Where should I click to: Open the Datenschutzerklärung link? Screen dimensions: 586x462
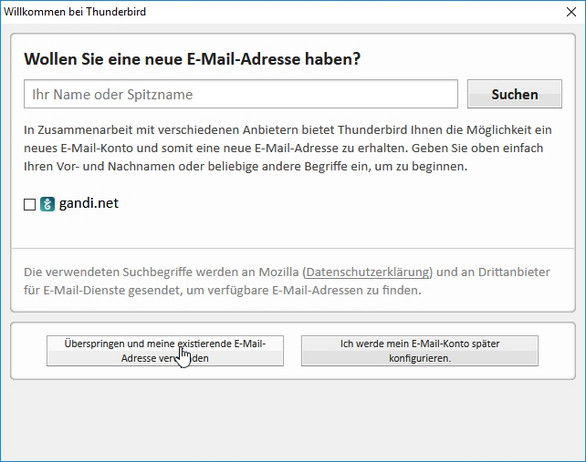pyautogui.click(x=367, y=272)
